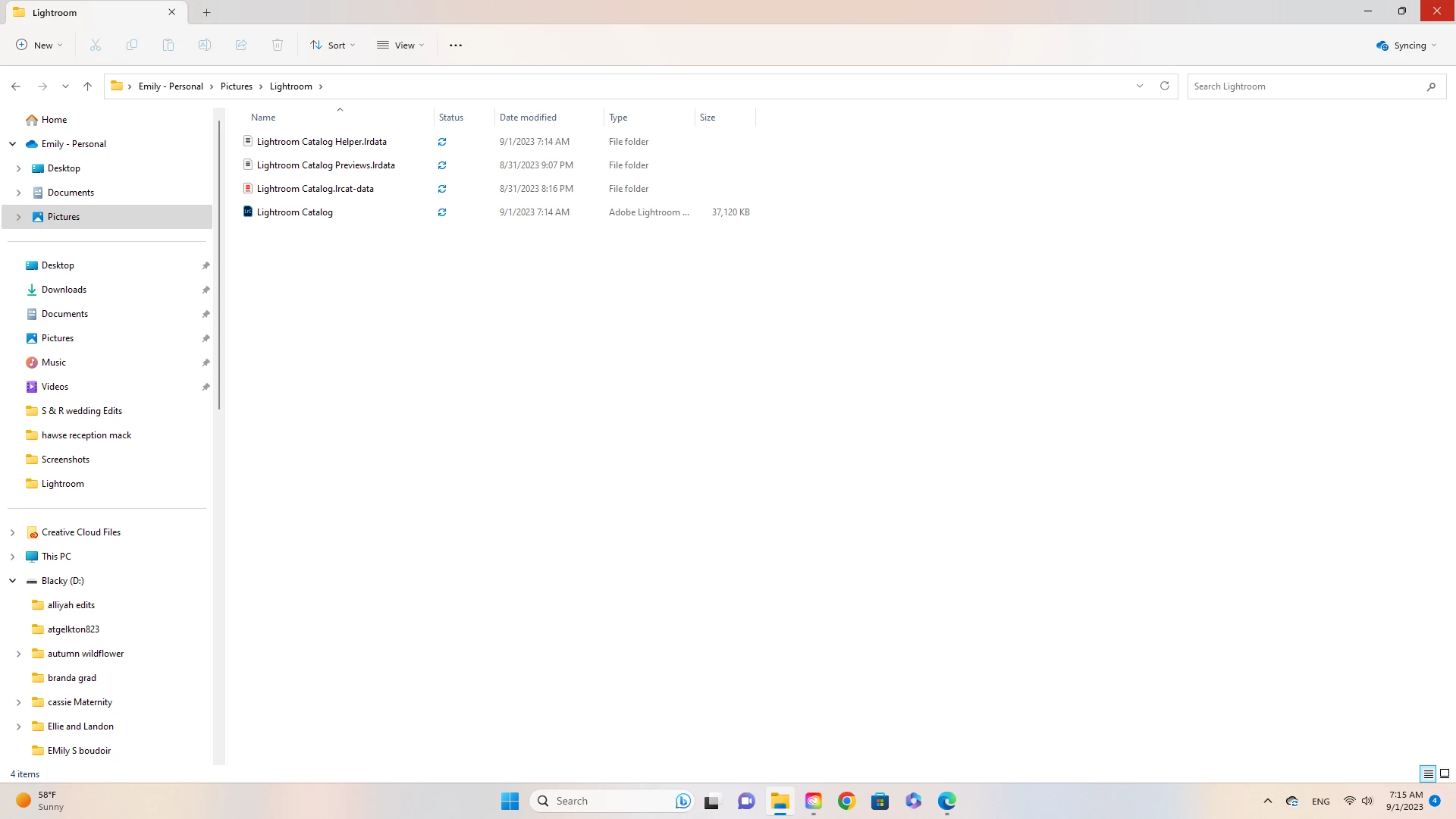Open Microsoft Store from taskbar
This screenshot has height=819, width=1456.
[x=880, y=801]
